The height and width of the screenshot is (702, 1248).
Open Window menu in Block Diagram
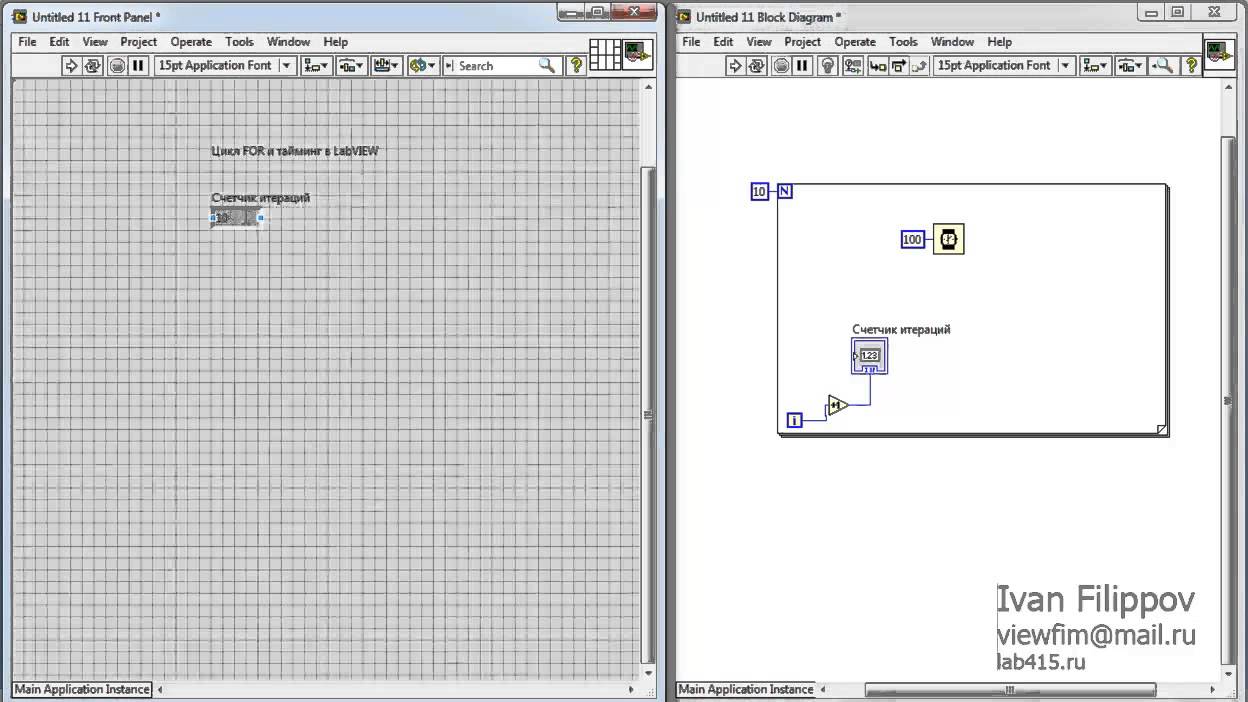952,42
